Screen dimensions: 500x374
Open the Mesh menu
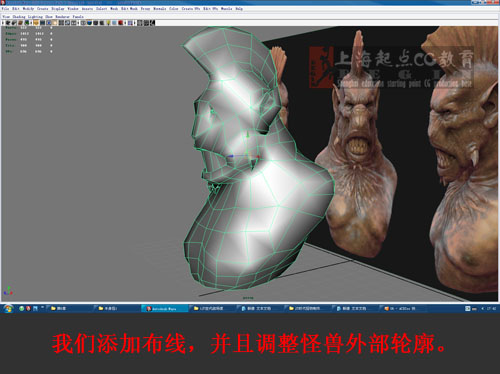[114, 9]
